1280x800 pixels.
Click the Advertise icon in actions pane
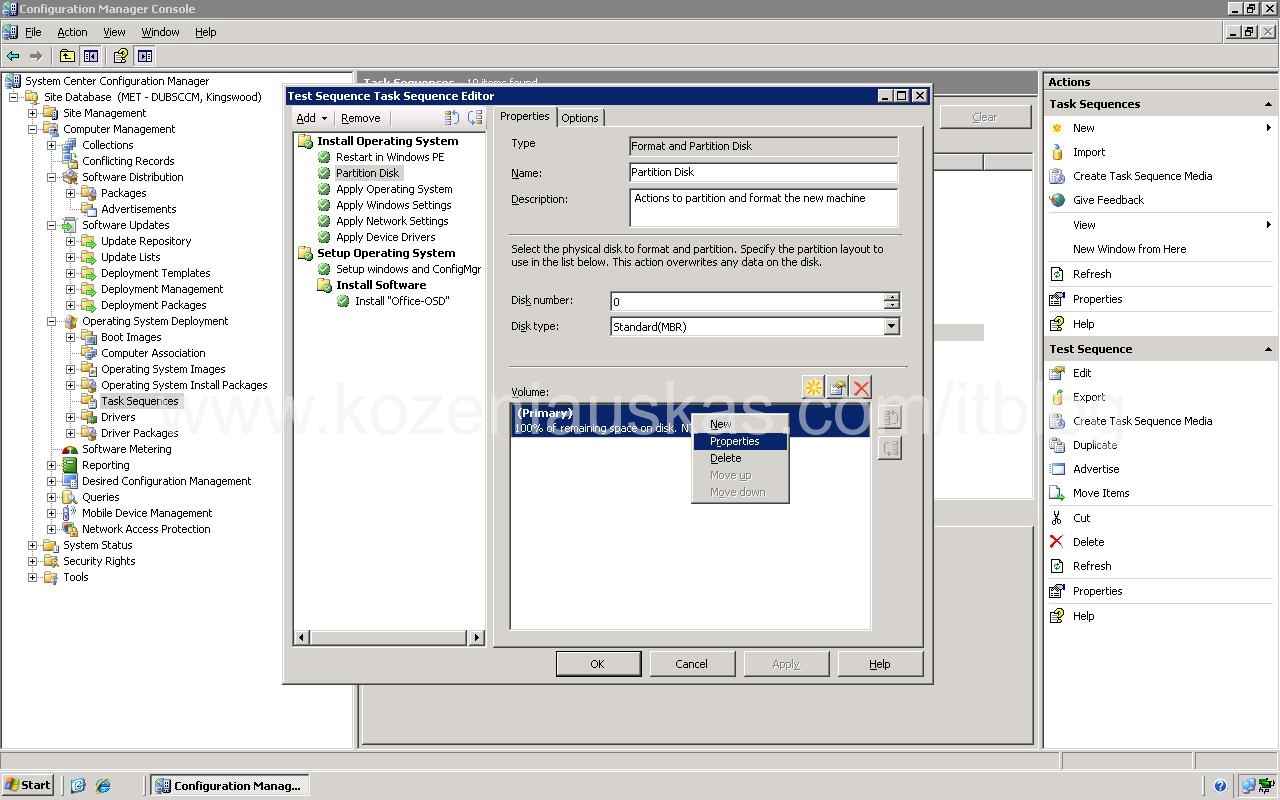[x=1057, y=469]
